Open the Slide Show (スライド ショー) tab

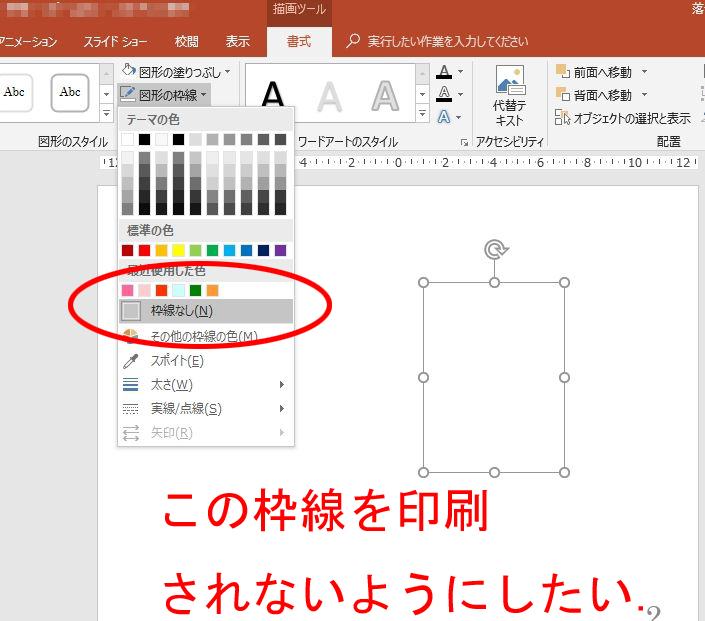point(116,41)
